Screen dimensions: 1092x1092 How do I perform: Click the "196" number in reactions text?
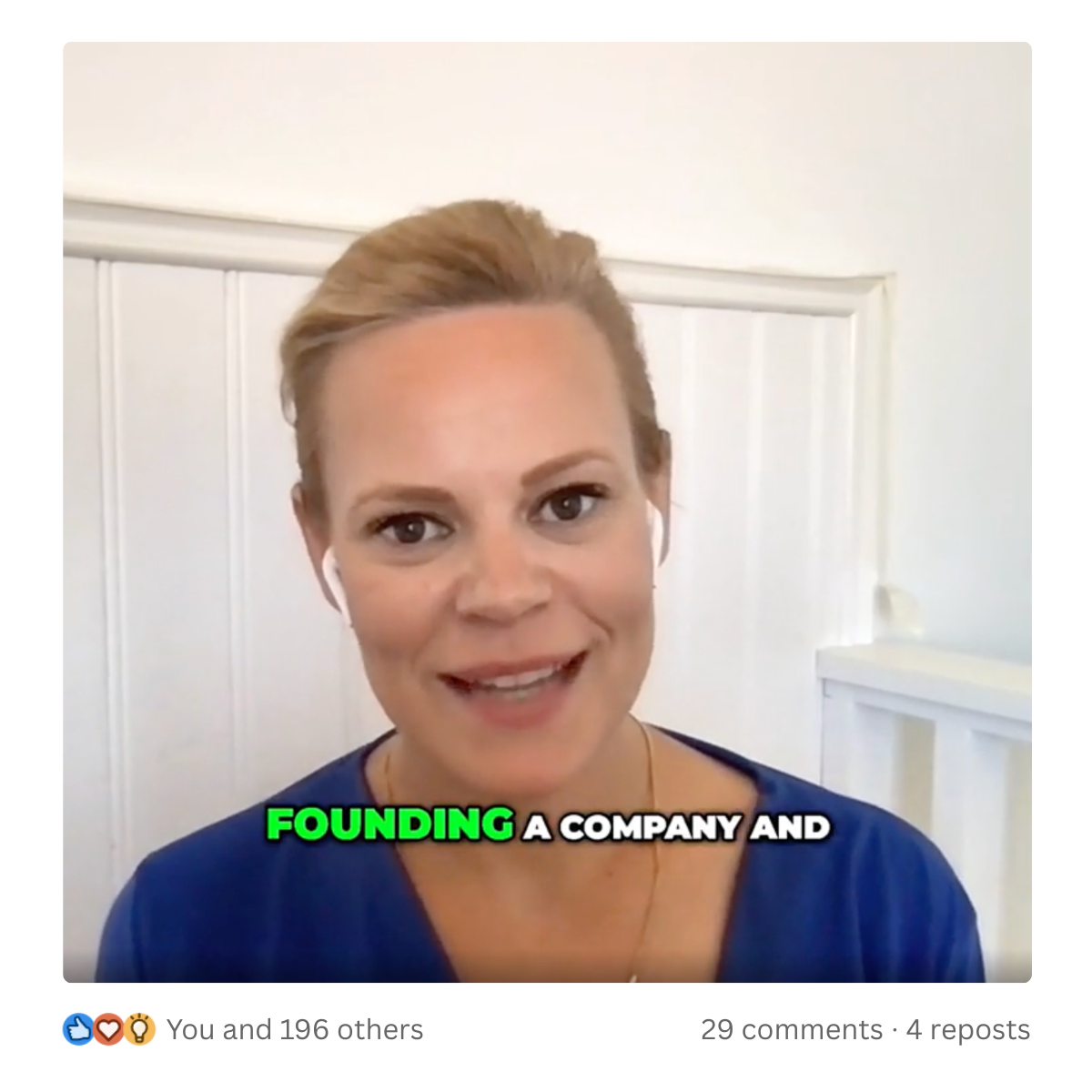[304, 1029]
